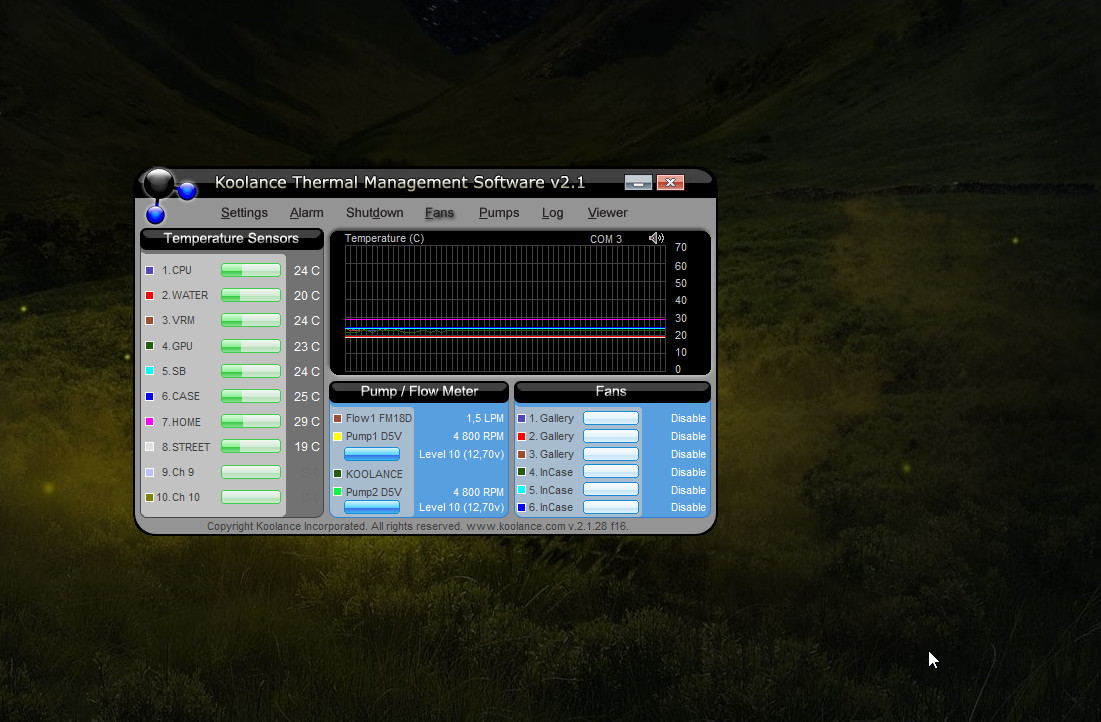Minimize the Koolance window

(638, 183)
